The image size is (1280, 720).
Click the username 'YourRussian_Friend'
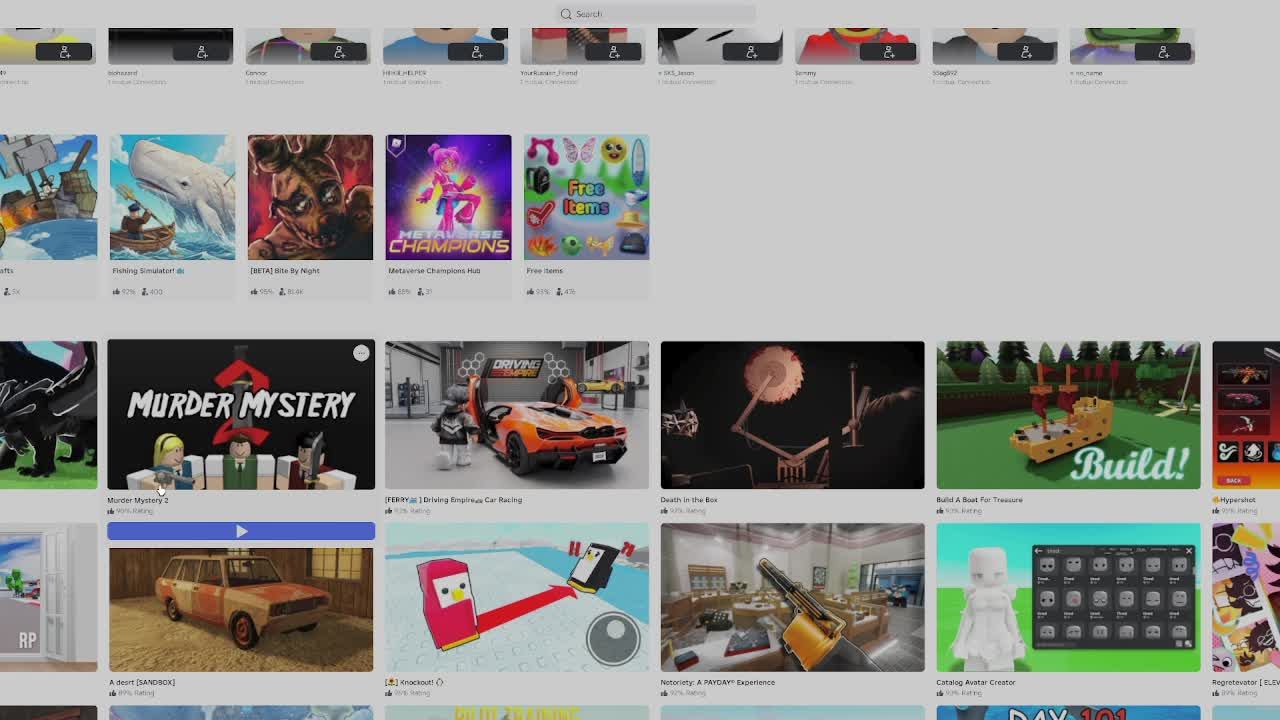tap(549, 73)
